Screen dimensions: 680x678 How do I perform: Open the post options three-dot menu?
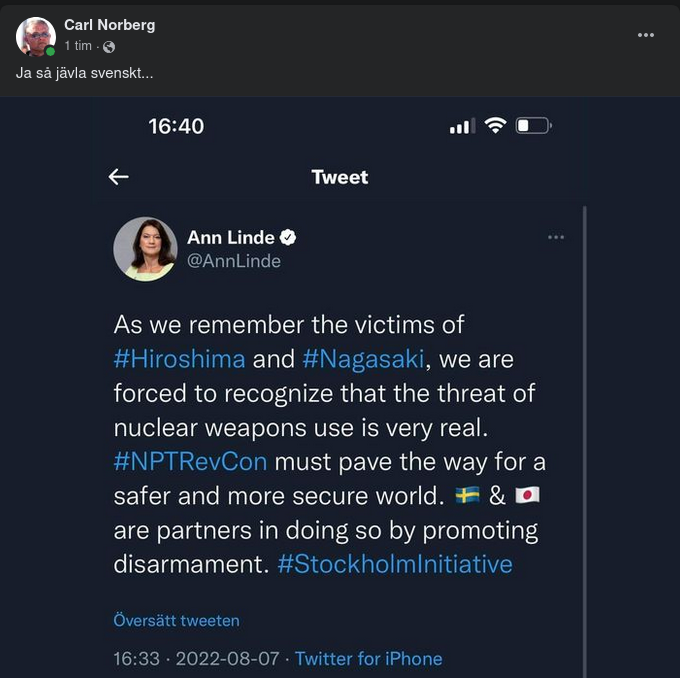pos(646,35)
